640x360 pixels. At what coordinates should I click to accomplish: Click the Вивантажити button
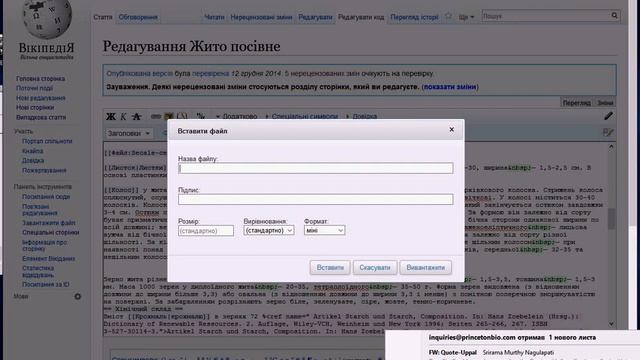click(x=425, y=267)
